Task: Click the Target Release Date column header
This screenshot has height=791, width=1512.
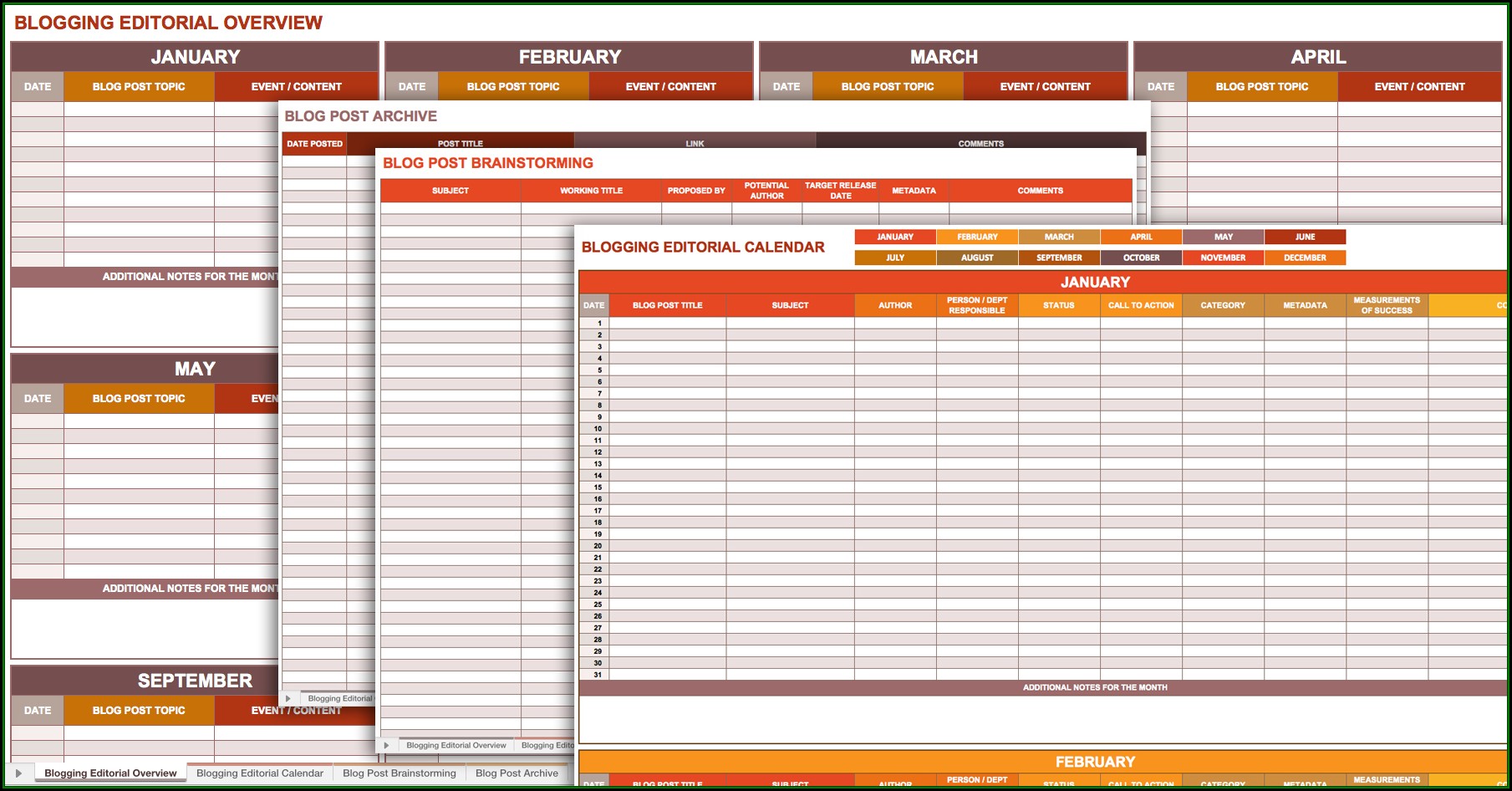Action: click(840, 191)
